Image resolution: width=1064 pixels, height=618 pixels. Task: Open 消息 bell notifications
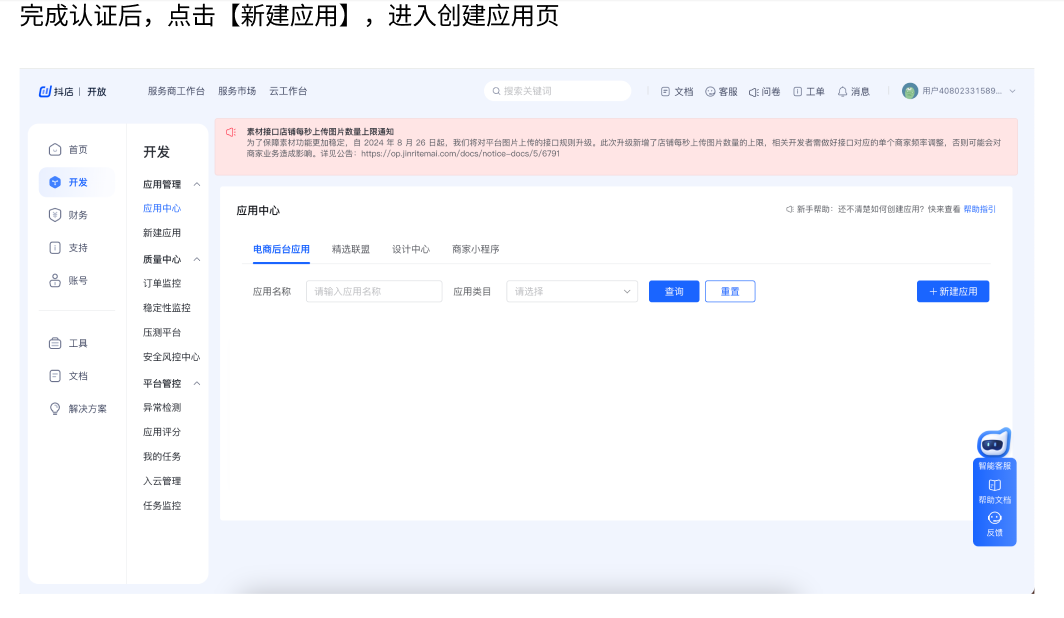tap(853, 92)
